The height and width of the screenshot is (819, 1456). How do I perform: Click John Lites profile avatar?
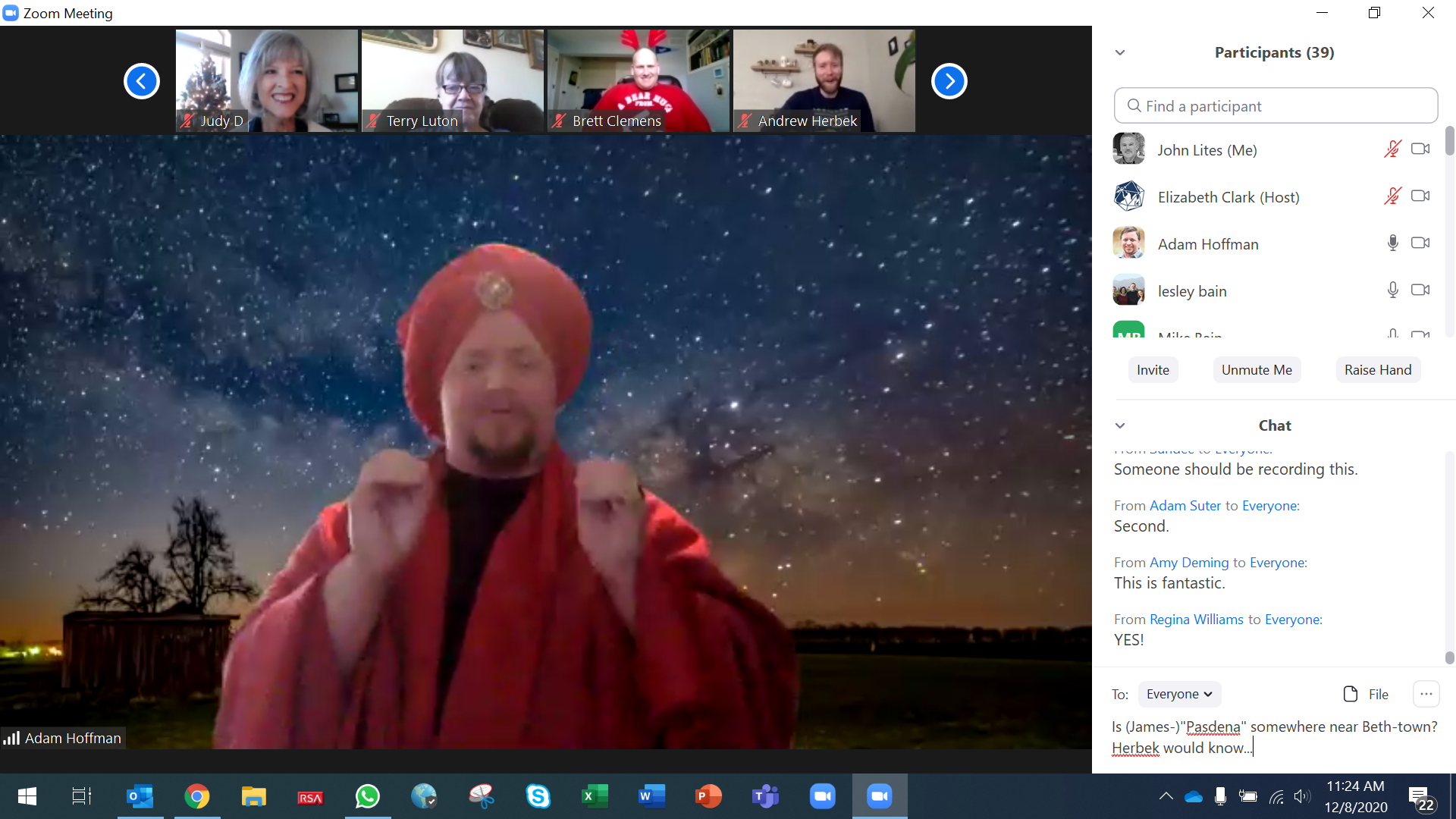1128,149
